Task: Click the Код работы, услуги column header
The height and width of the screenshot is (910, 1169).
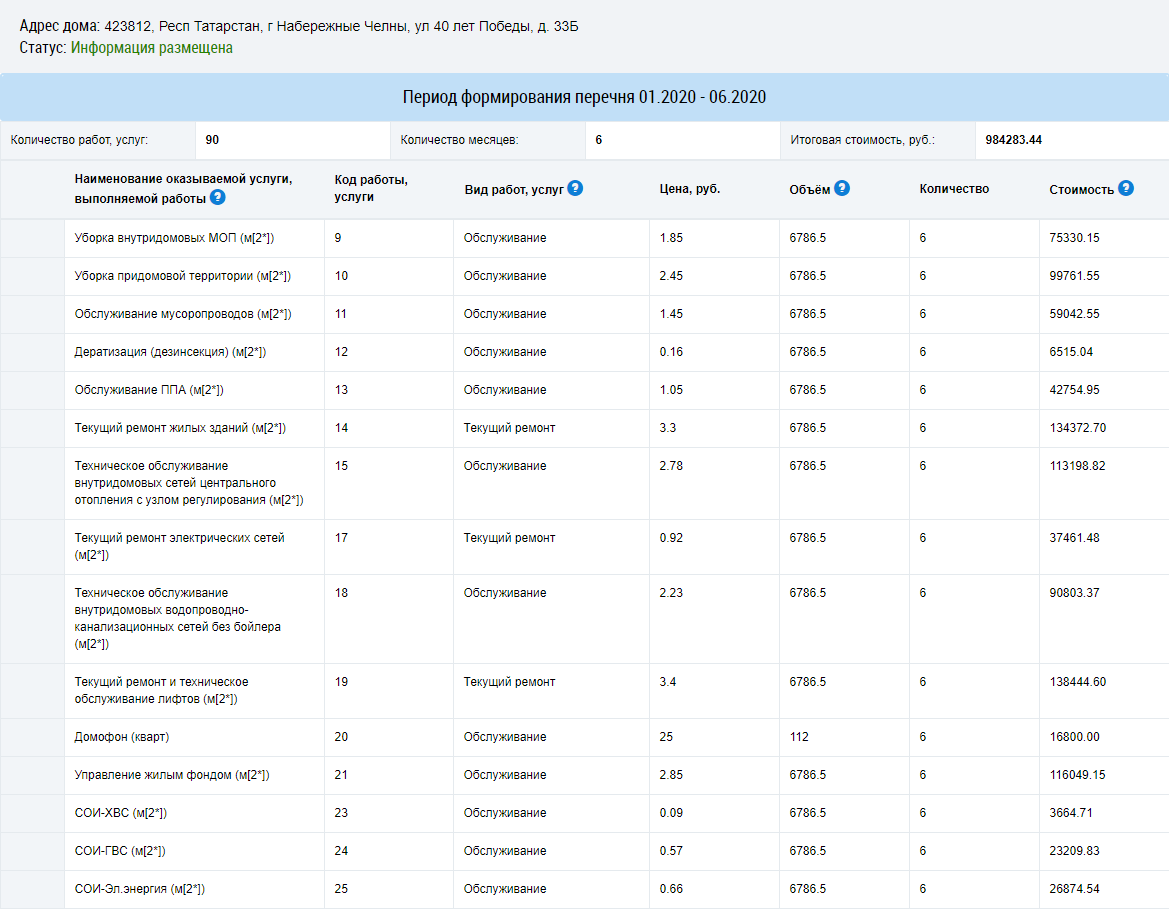Action: coord(371,189)
